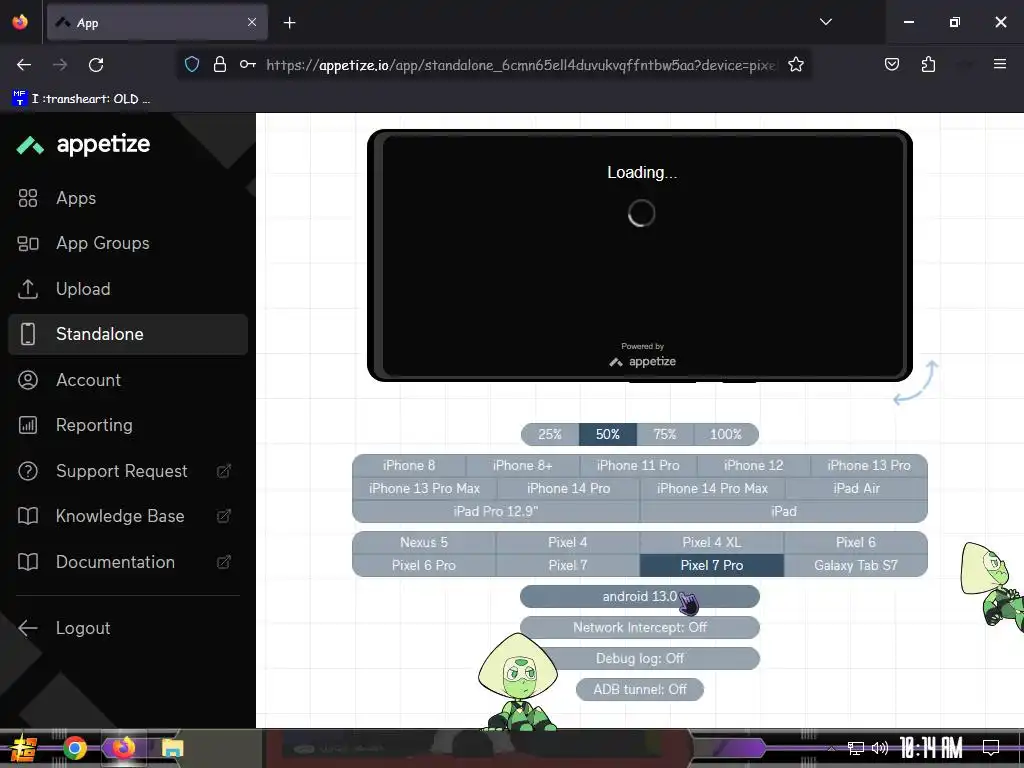This screenshot has height=768, width=1024.
Task: Click the Reporting chart icon
Action: click(27, 425)
